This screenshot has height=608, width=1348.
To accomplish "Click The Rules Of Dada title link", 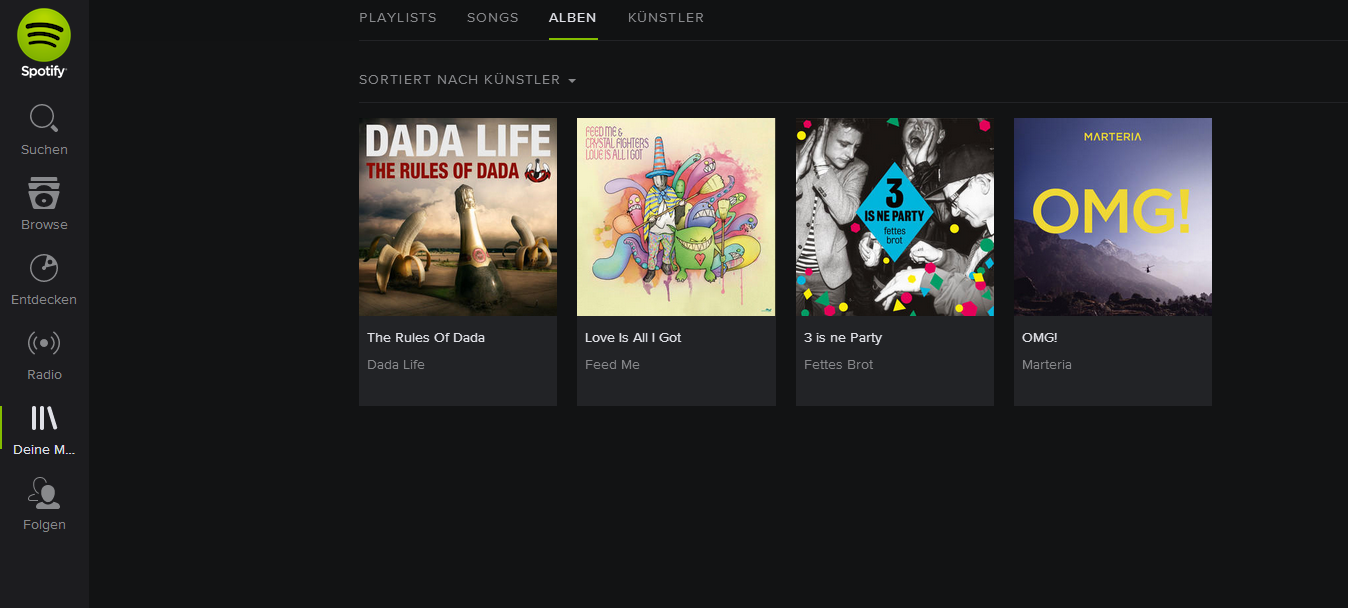I will pyautogui.click(x=426, y=338).
